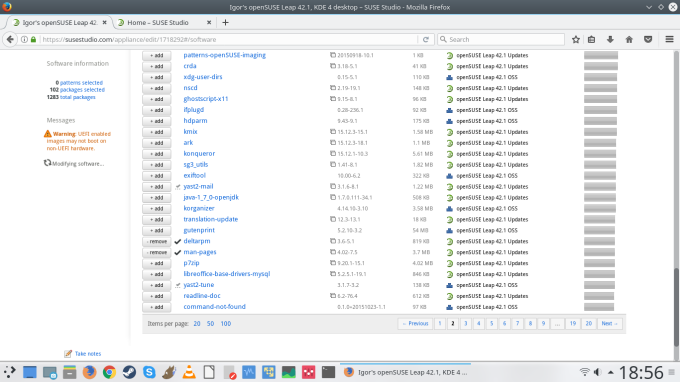Screen dimensions: 680x382
Task: Open the ghostscript-x11 package link
Action: point(206,99)
